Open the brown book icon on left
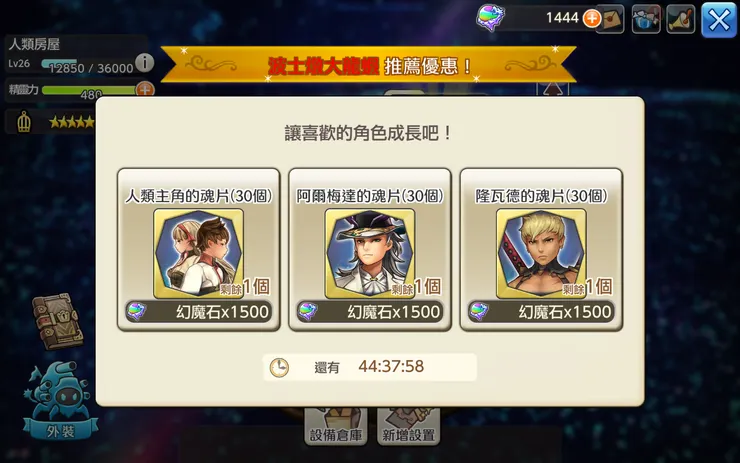740x463 pixels. point(58,321)
